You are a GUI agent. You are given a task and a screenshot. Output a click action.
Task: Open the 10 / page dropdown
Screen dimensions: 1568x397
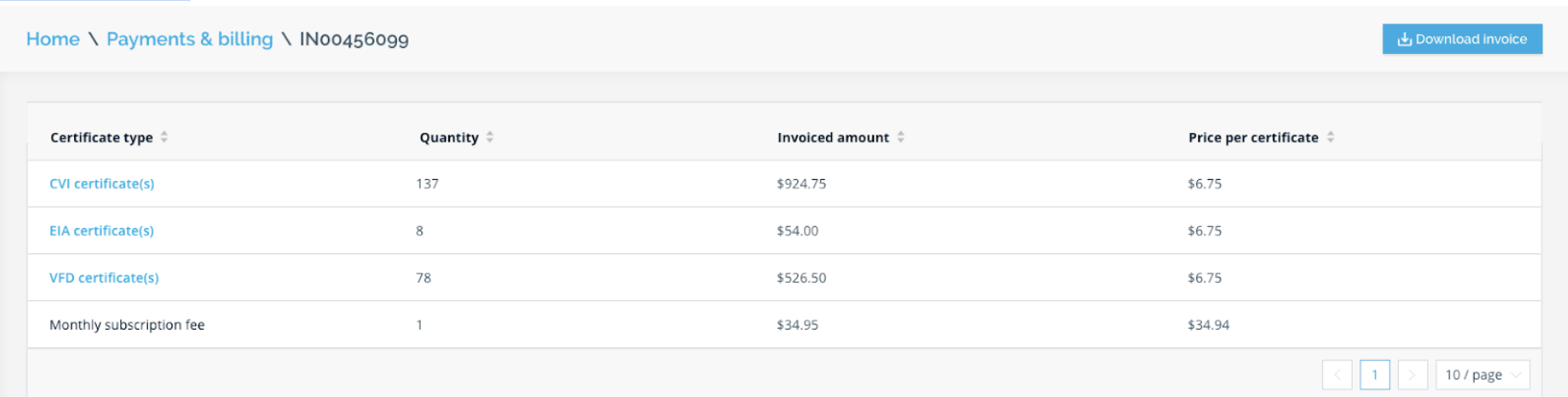pos(1482,374)
